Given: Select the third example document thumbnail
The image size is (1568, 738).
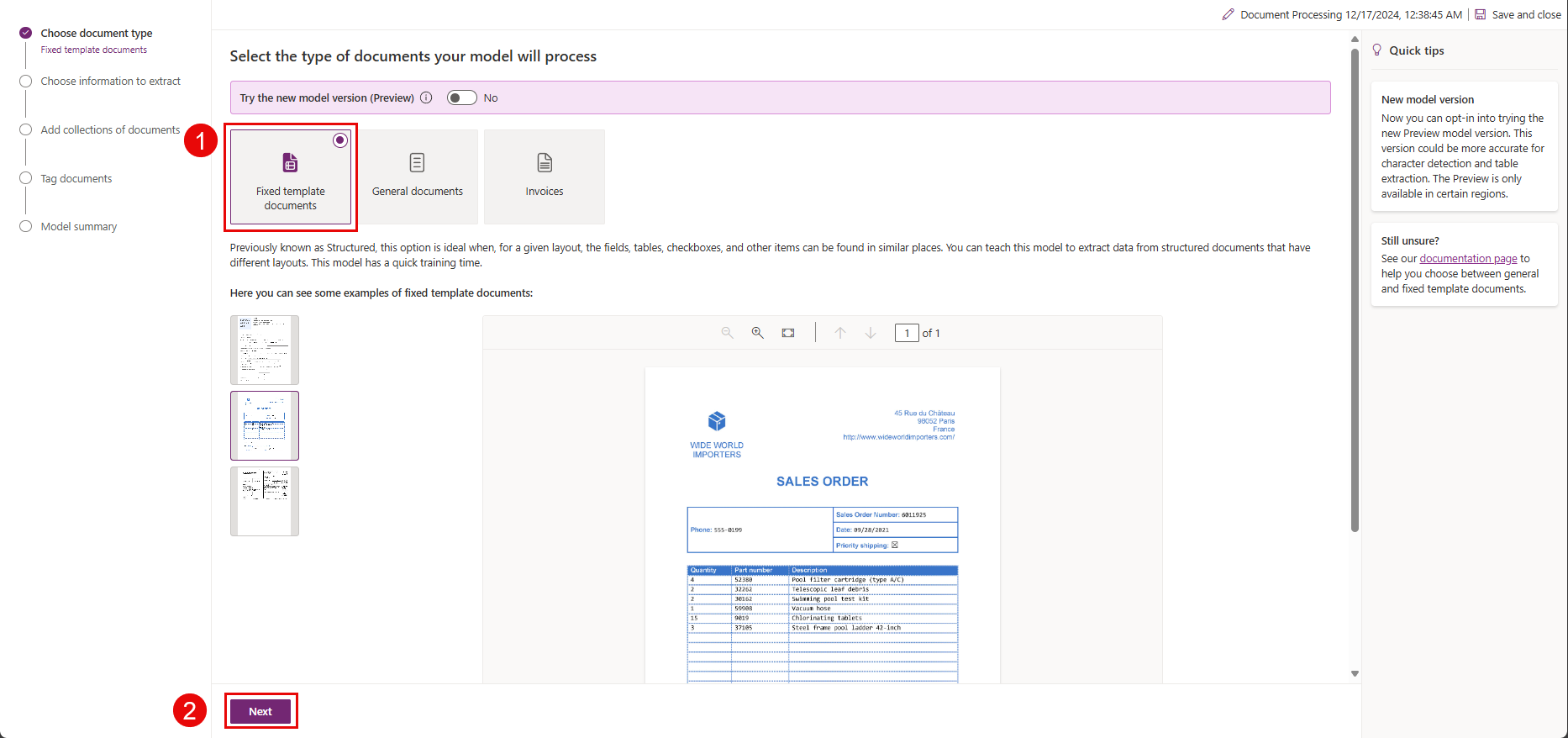Looking at the screenshot, I should [265, 501].
